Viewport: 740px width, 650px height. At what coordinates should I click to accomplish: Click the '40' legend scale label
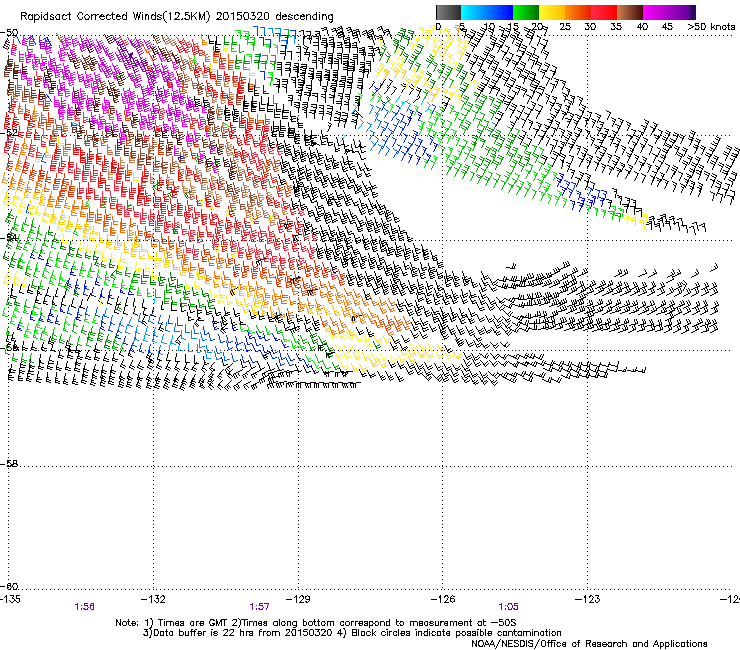tap(642, 27)
